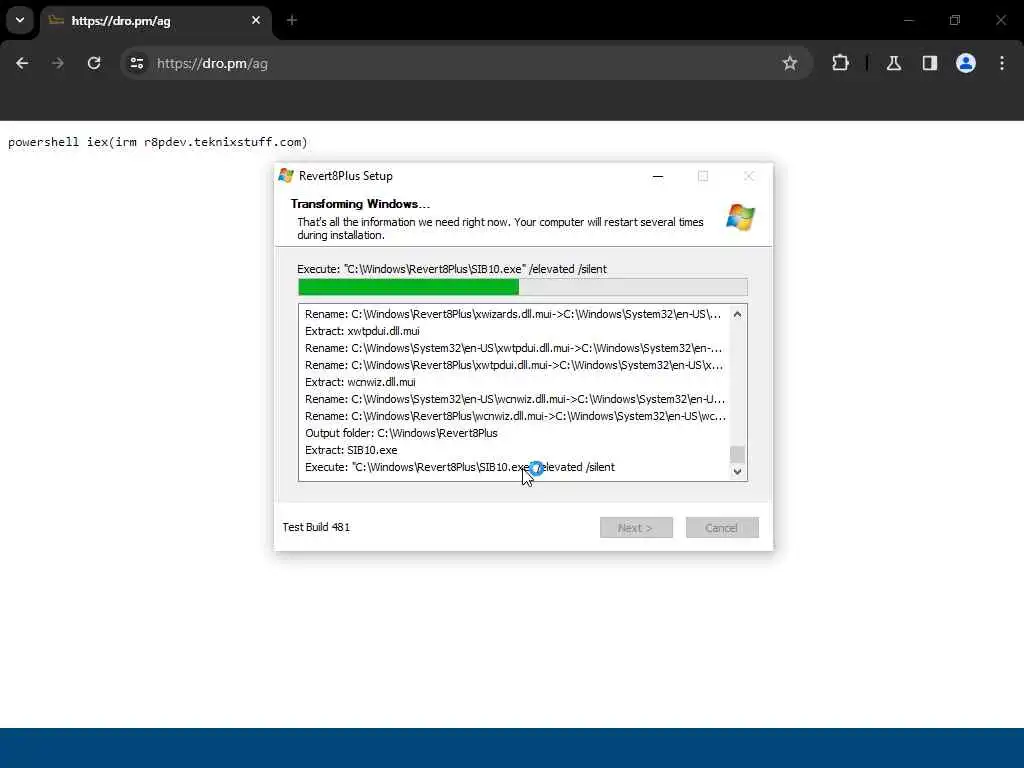Viewport: 1024px width, 768px height.
Task: Open the browser extensions puzzle icon
Action: click(x=840, y=63)
